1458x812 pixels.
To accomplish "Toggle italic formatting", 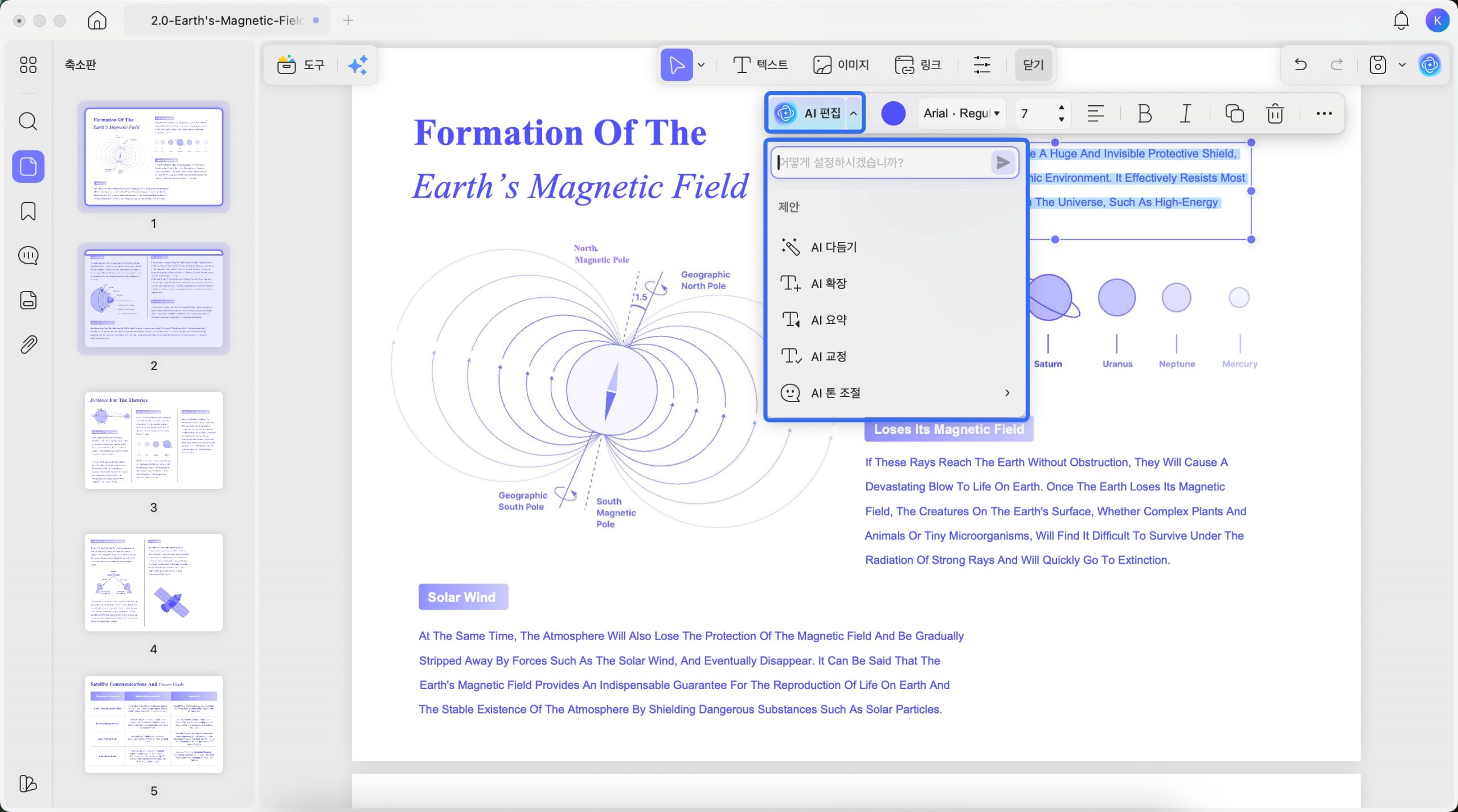I will [x=1185, y=113].
